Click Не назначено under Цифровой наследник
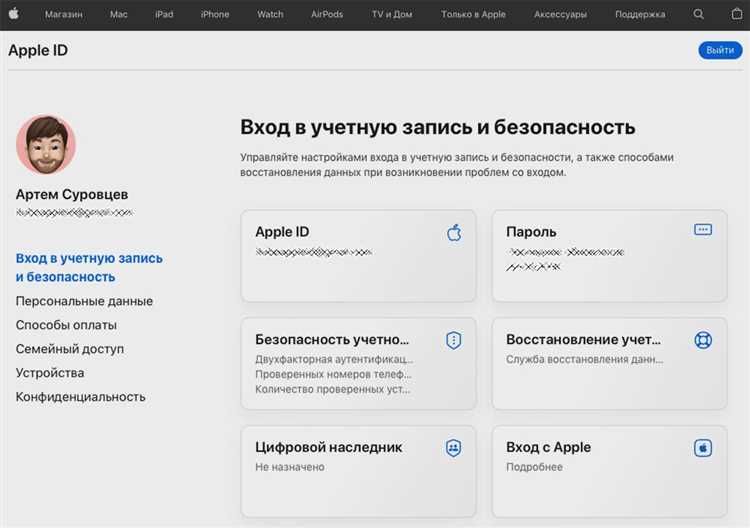750x528 pixels. tap(290, 467)
